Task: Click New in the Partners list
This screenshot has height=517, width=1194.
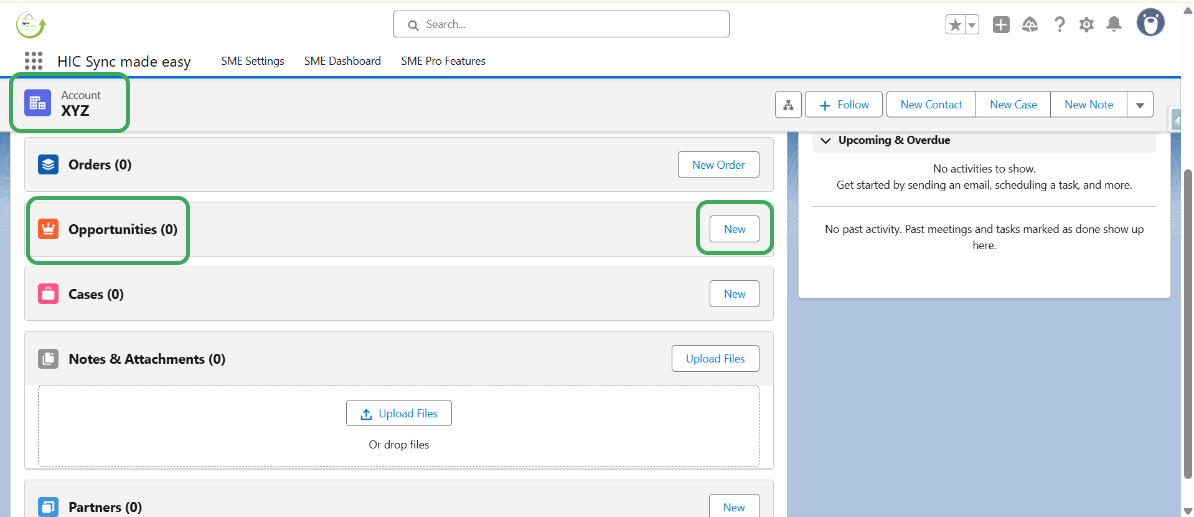Action: click(735, 507)
